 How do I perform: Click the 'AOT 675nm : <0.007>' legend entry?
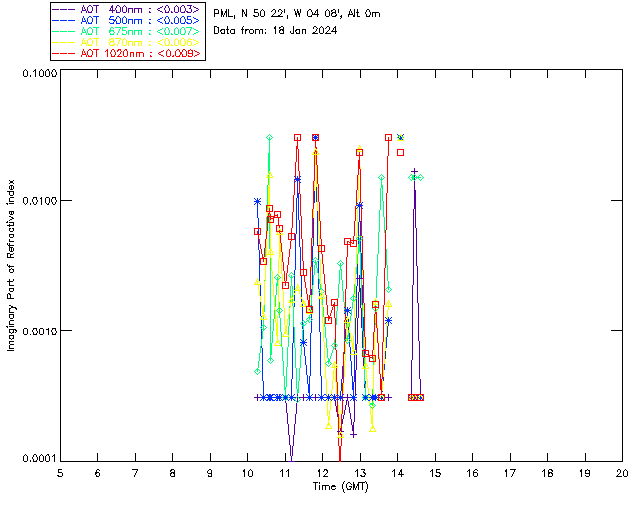point(127,31)
